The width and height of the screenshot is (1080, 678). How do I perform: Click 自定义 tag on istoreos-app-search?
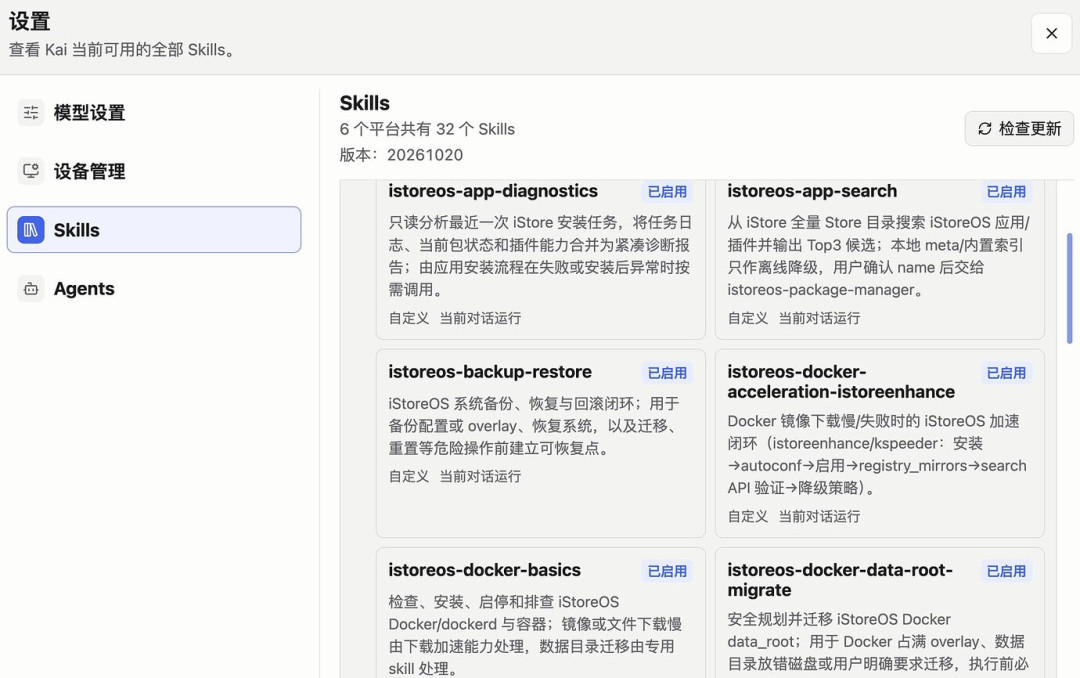pos(747,318)
